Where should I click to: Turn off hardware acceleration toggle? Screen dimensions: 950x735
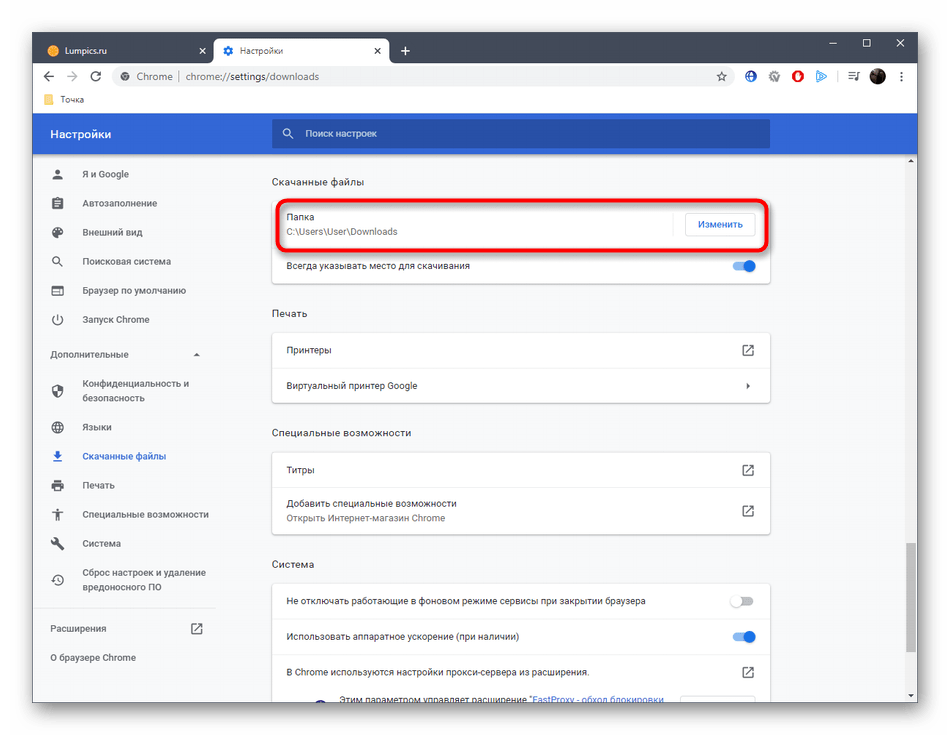743,637
